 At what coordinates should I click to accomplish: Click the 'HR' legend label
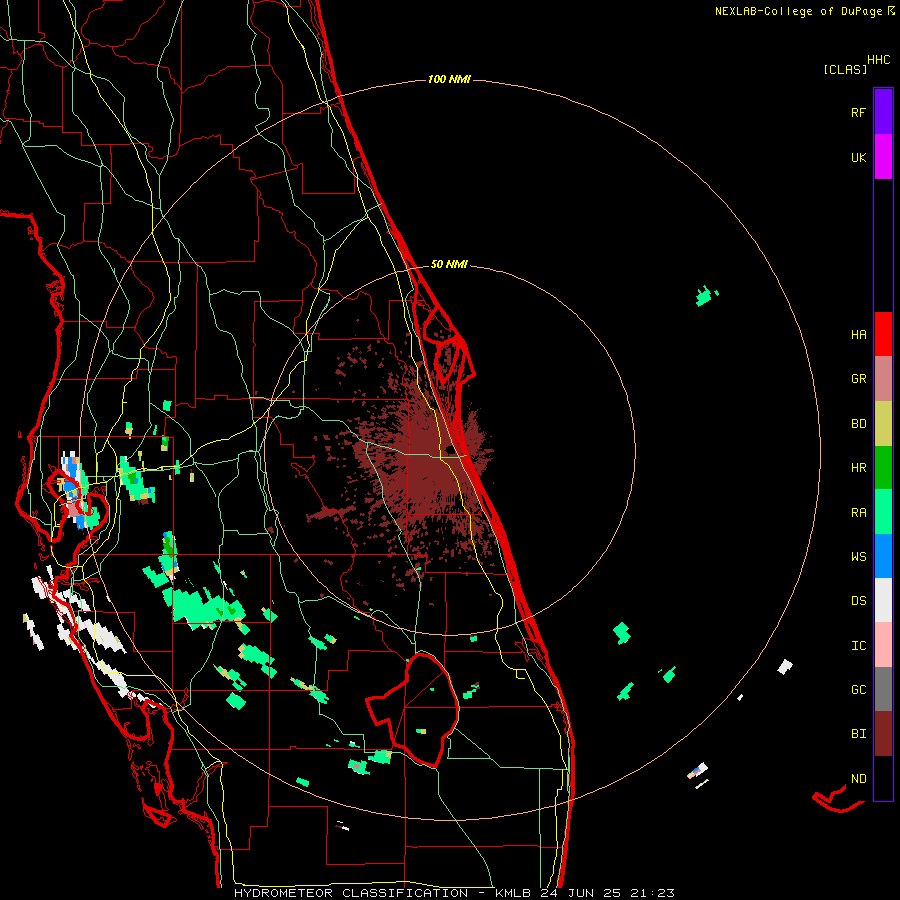(x=858, y=468)
